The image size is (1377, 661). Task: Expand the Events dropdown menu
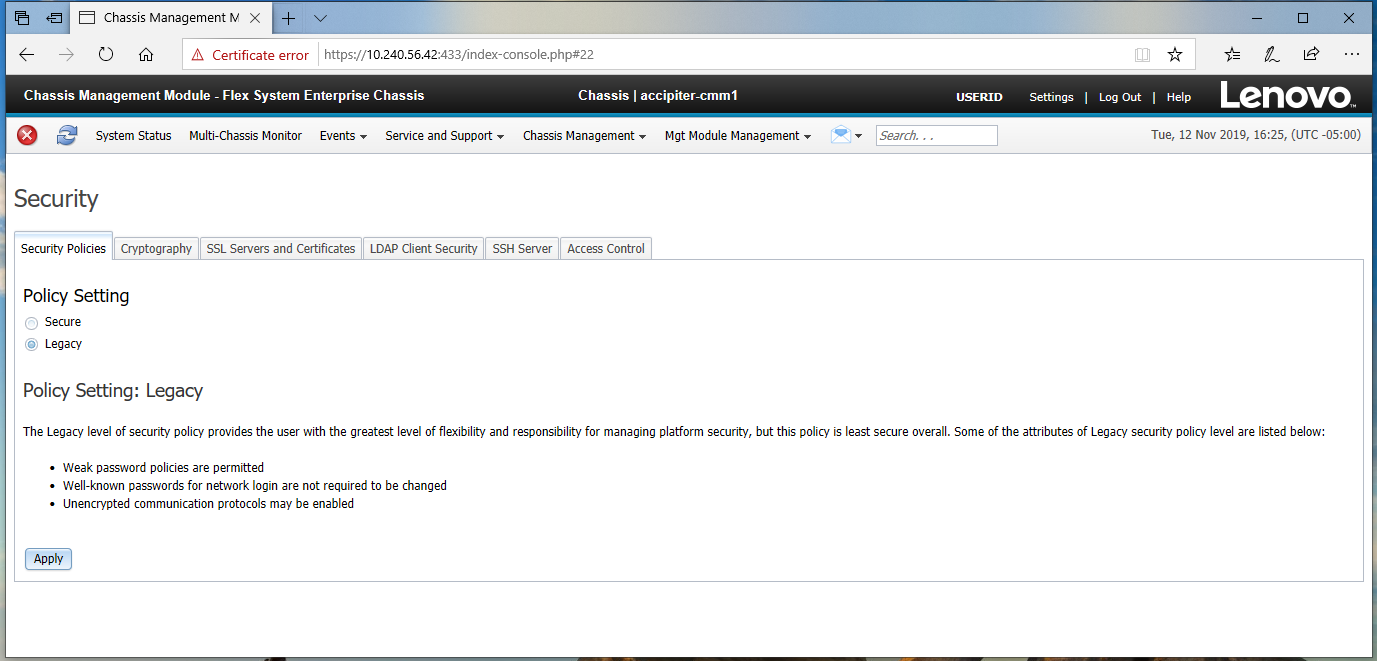pos(343,136)
